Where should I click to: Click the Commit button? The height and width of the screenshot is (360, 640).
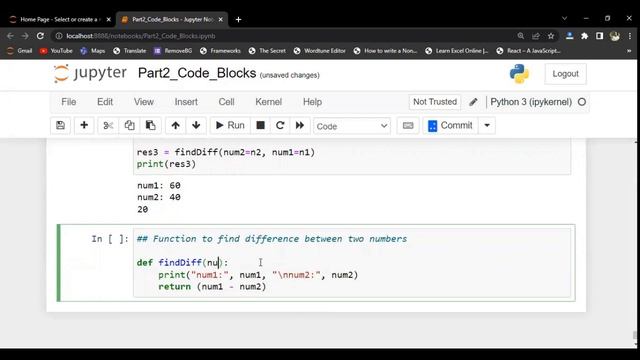tap(450, 125)
